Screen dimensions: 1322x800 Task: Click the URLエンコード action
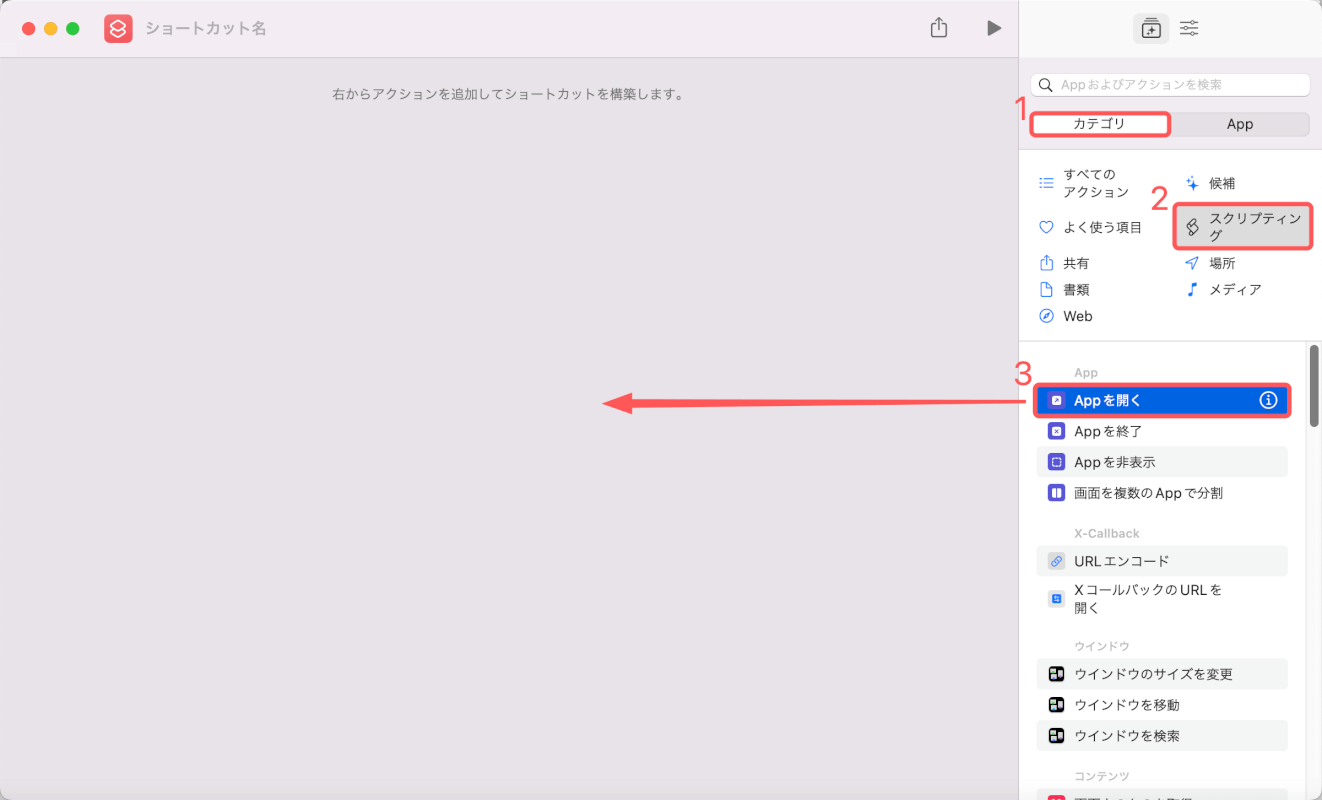pyautogui.click(x=1162, y=561)
